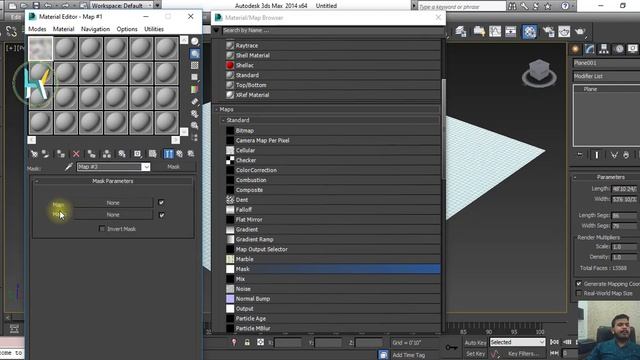Open the Modifier List dropdown
This screenshot has height=360, width=640.
606,76
